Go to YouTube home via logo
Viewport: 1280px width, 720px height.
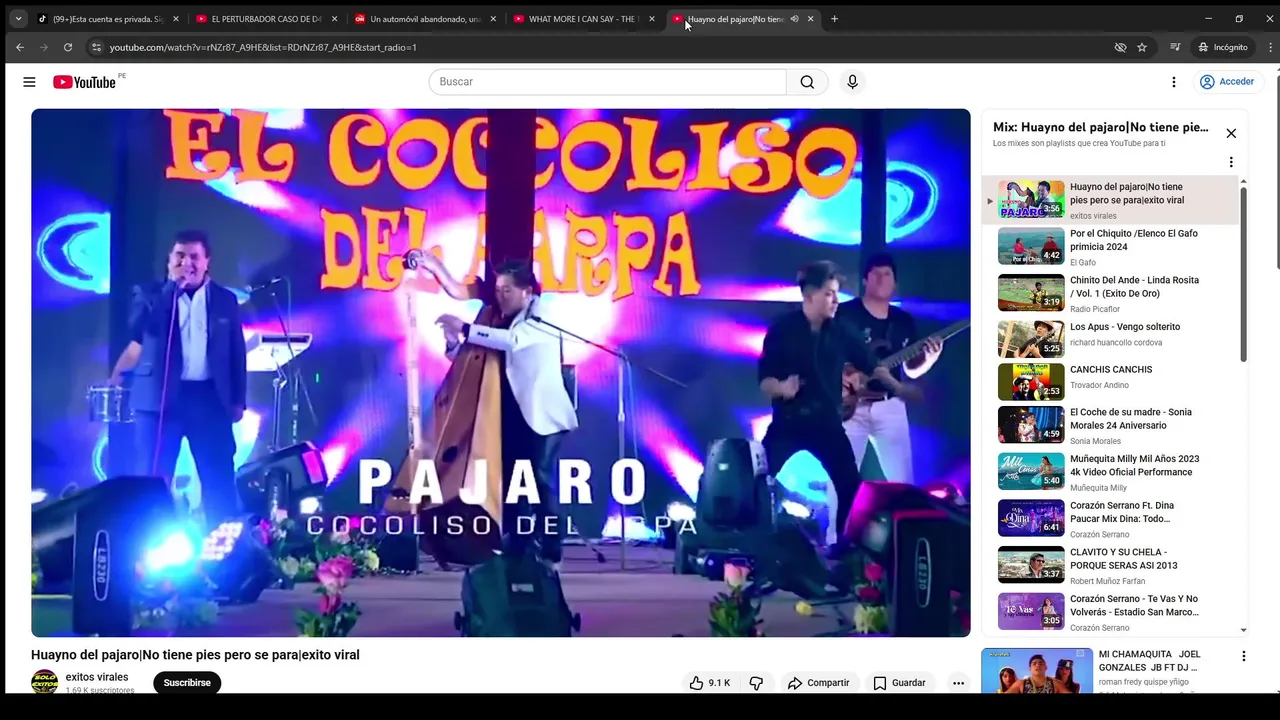84,82
